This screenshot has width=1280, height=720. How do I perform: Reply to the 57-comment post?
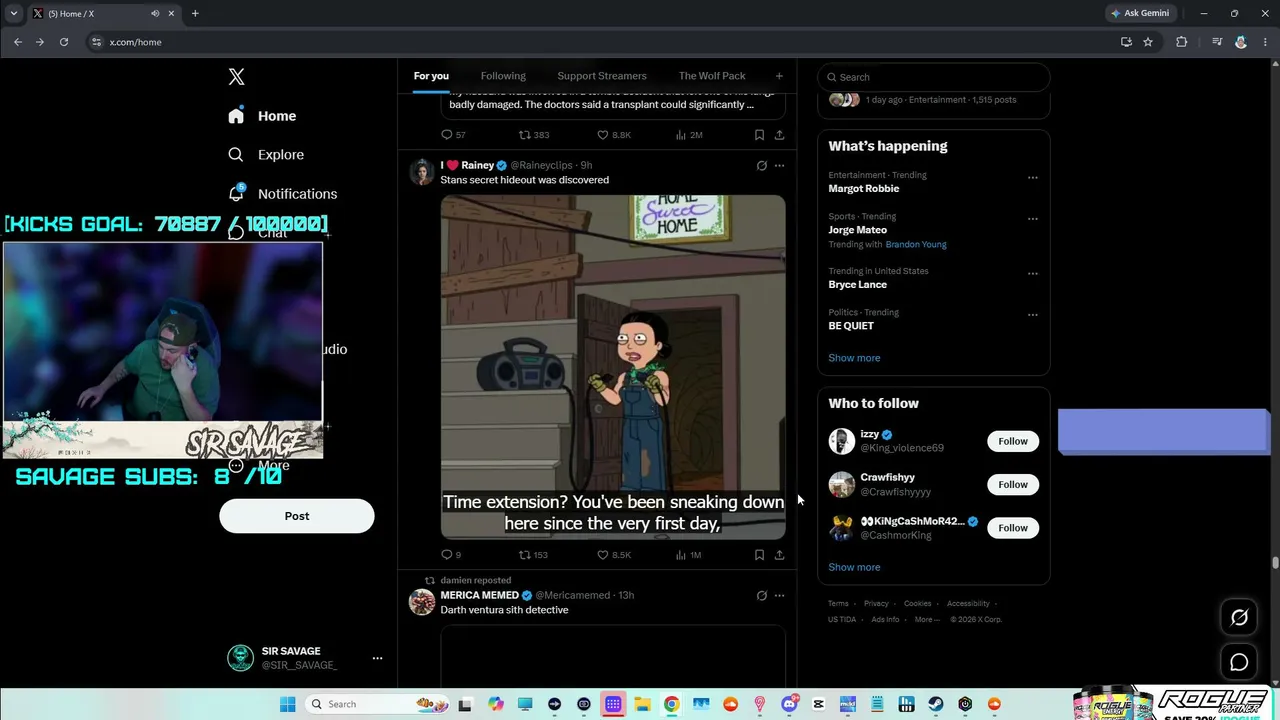pos(453,135)
